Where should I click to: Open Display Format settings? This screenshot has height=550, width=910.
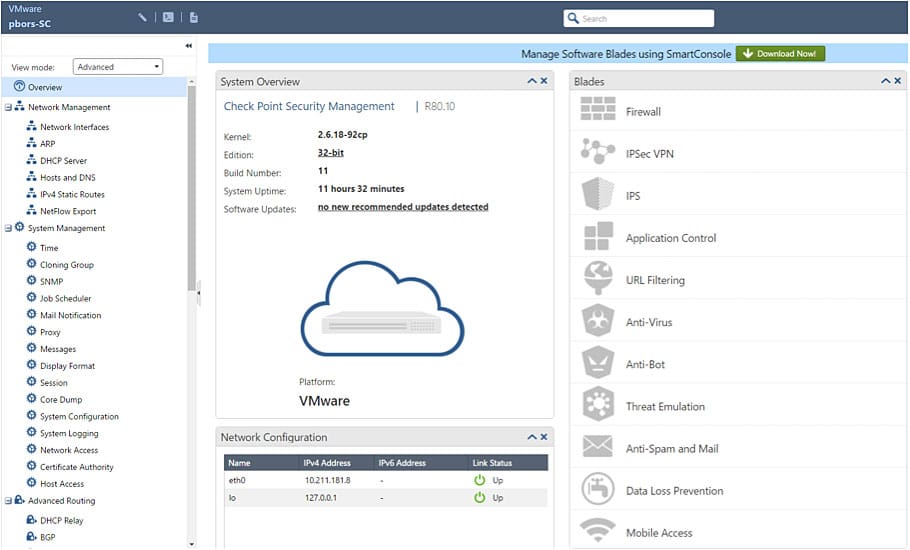tap(67, 366)
